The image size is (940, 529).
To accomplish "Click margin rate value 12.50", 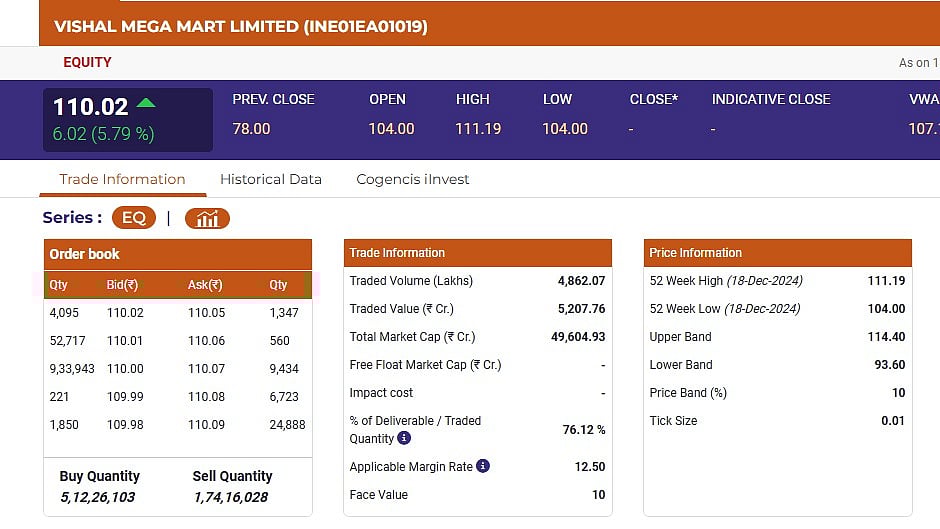I will pos(590,467).
